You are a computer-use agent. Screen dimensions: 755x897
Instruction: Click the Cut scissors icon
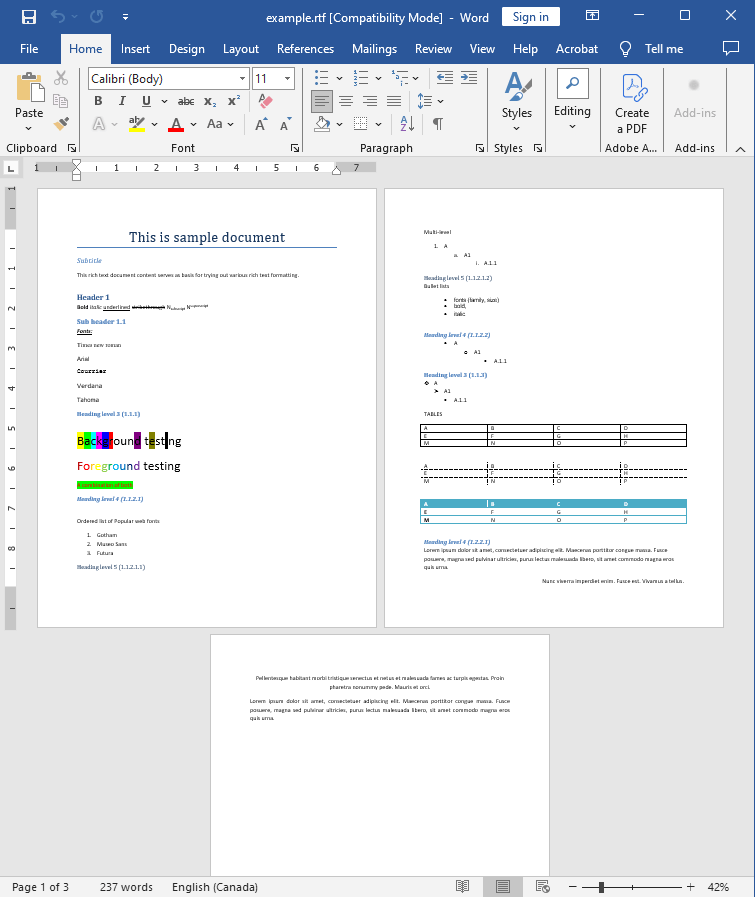tap(61, 78)
